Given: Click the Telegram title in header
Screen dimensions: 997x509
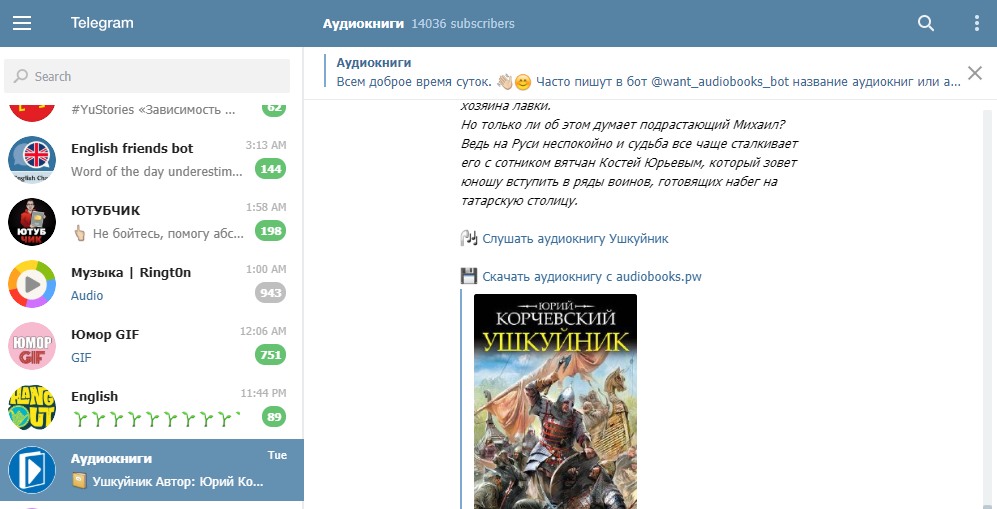Looking at the screenshot, I should pyautogui.click(x=102, y=23).
